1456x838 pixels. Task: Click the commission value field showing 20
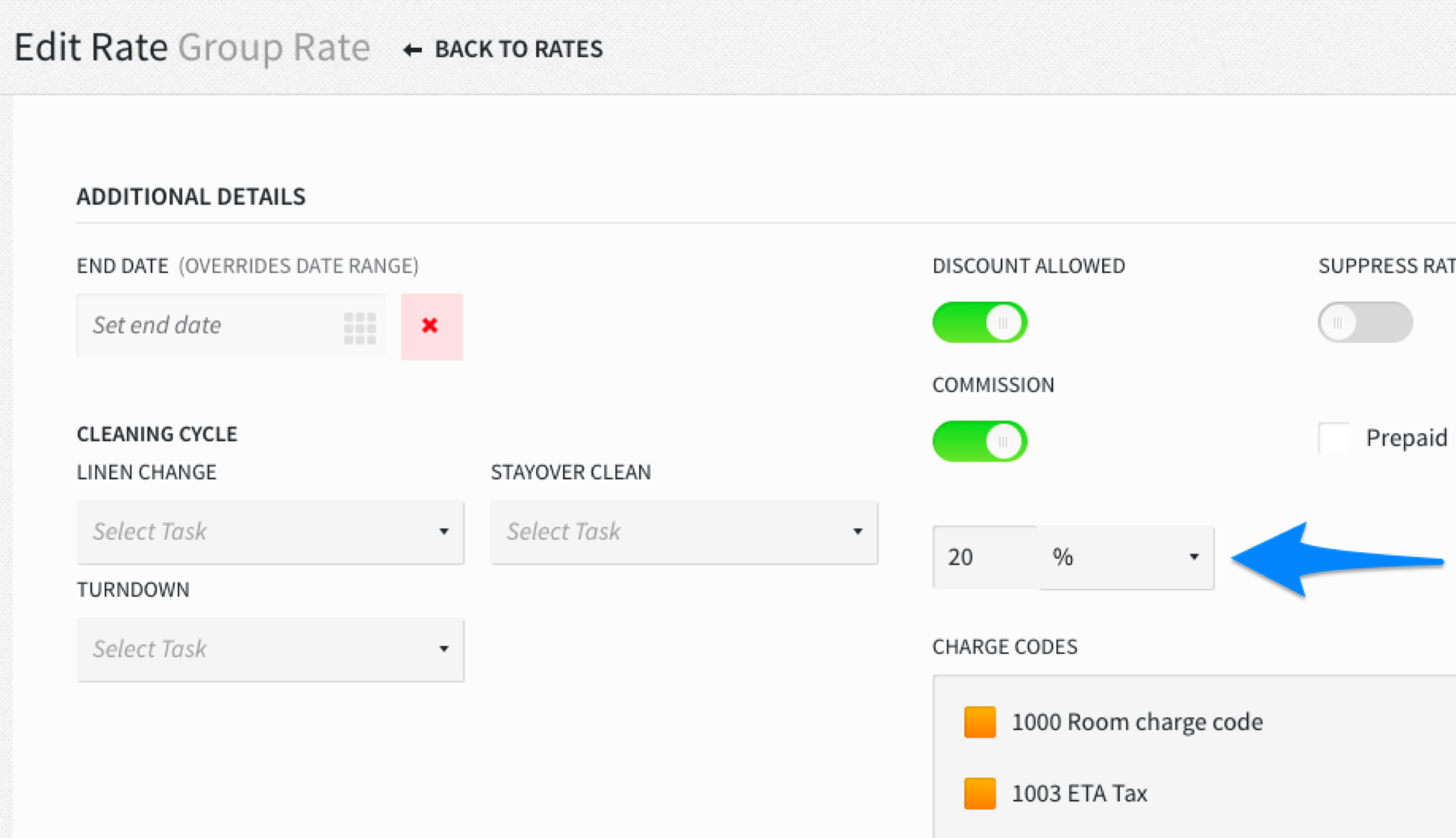click(985, 557)
